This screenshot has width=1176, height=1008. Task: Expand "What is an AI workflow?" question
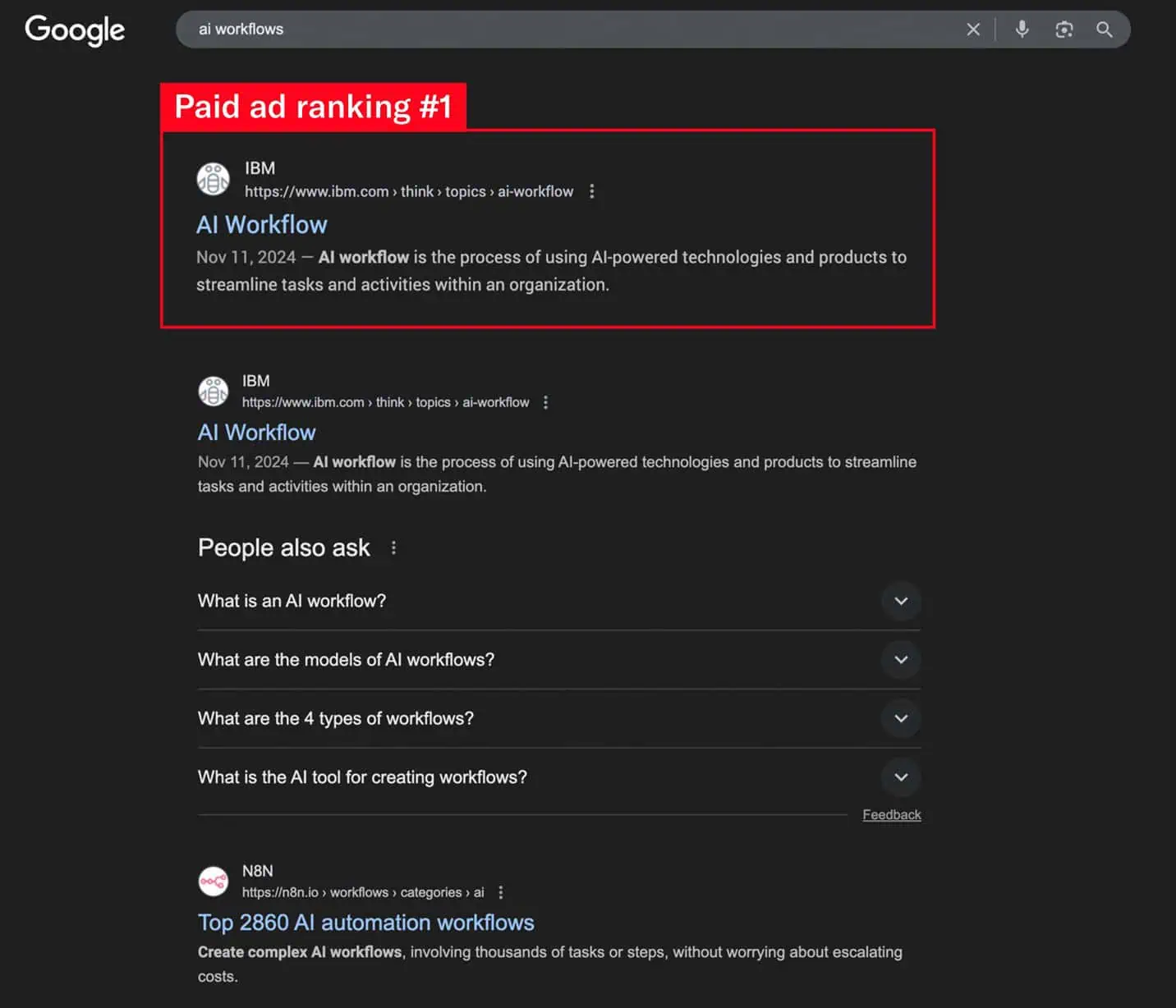559,601
